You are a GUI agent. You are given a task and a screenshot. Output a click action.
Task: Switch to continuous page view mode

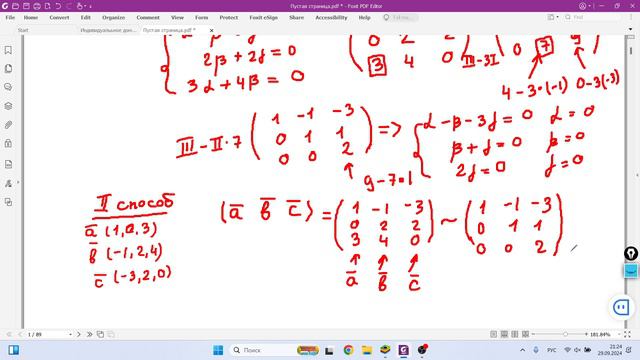(x=504, y=334)
